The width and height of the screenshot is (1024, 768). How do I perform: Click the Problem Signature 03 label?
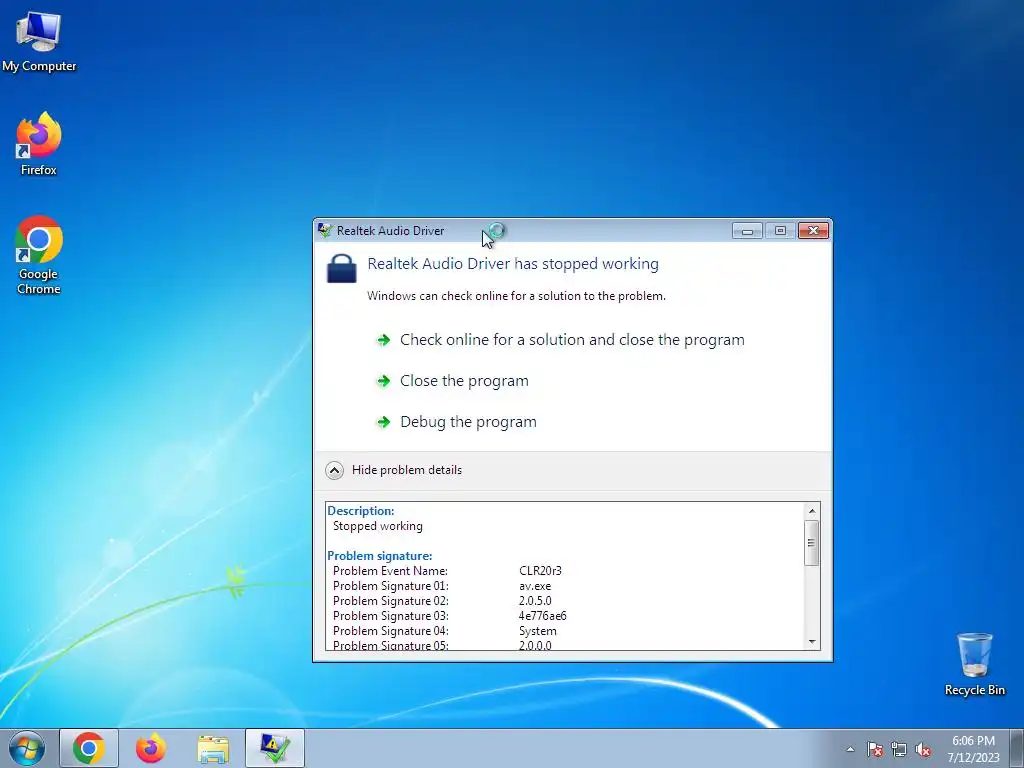[391, 616]
